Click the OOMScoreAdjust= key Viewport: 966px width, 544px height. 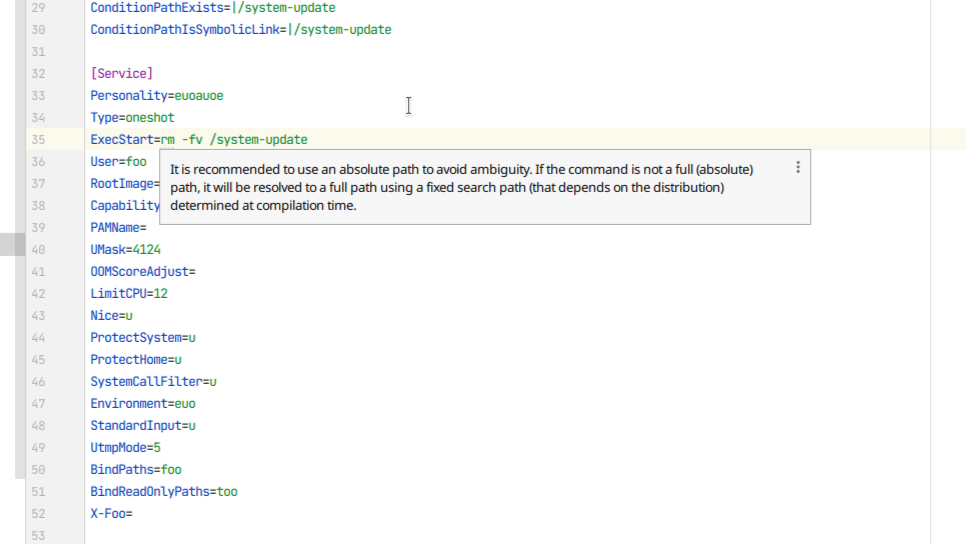click(x=139, y=272)
